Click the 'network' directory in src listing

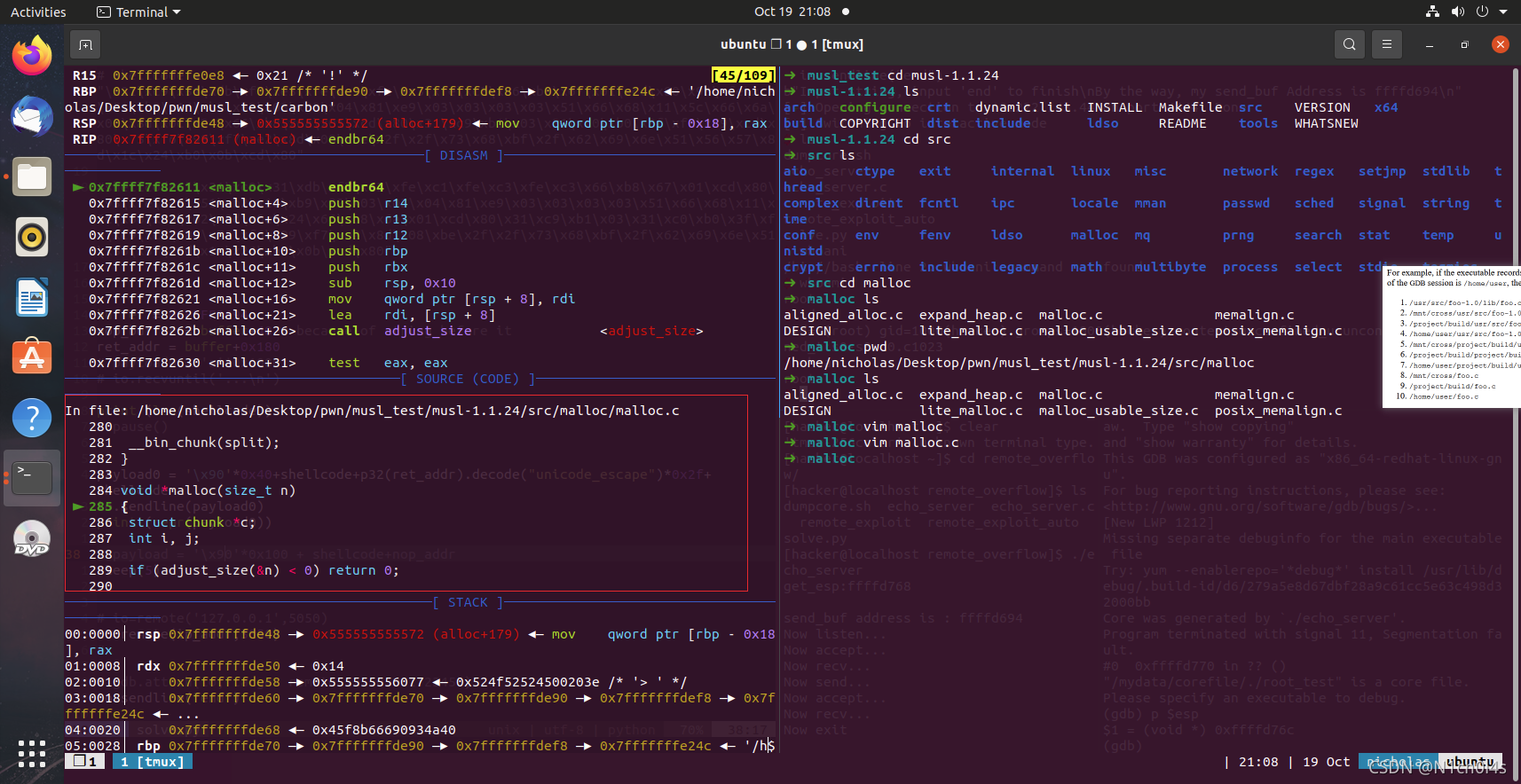tap(1250, 171)
